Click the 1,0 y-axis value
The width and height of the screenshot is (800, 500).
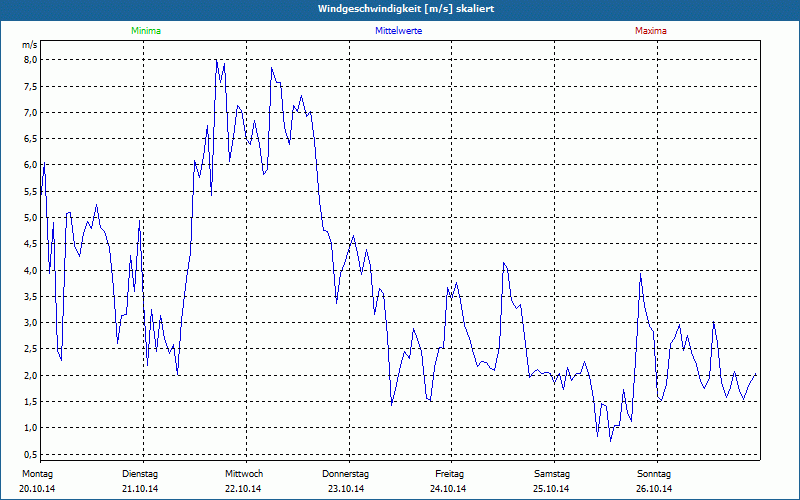coord(31,428)
